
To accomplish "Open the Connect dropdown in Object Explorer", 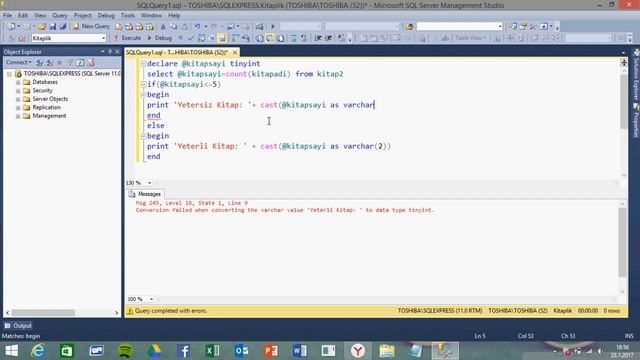I will click(x=18, y=62).
